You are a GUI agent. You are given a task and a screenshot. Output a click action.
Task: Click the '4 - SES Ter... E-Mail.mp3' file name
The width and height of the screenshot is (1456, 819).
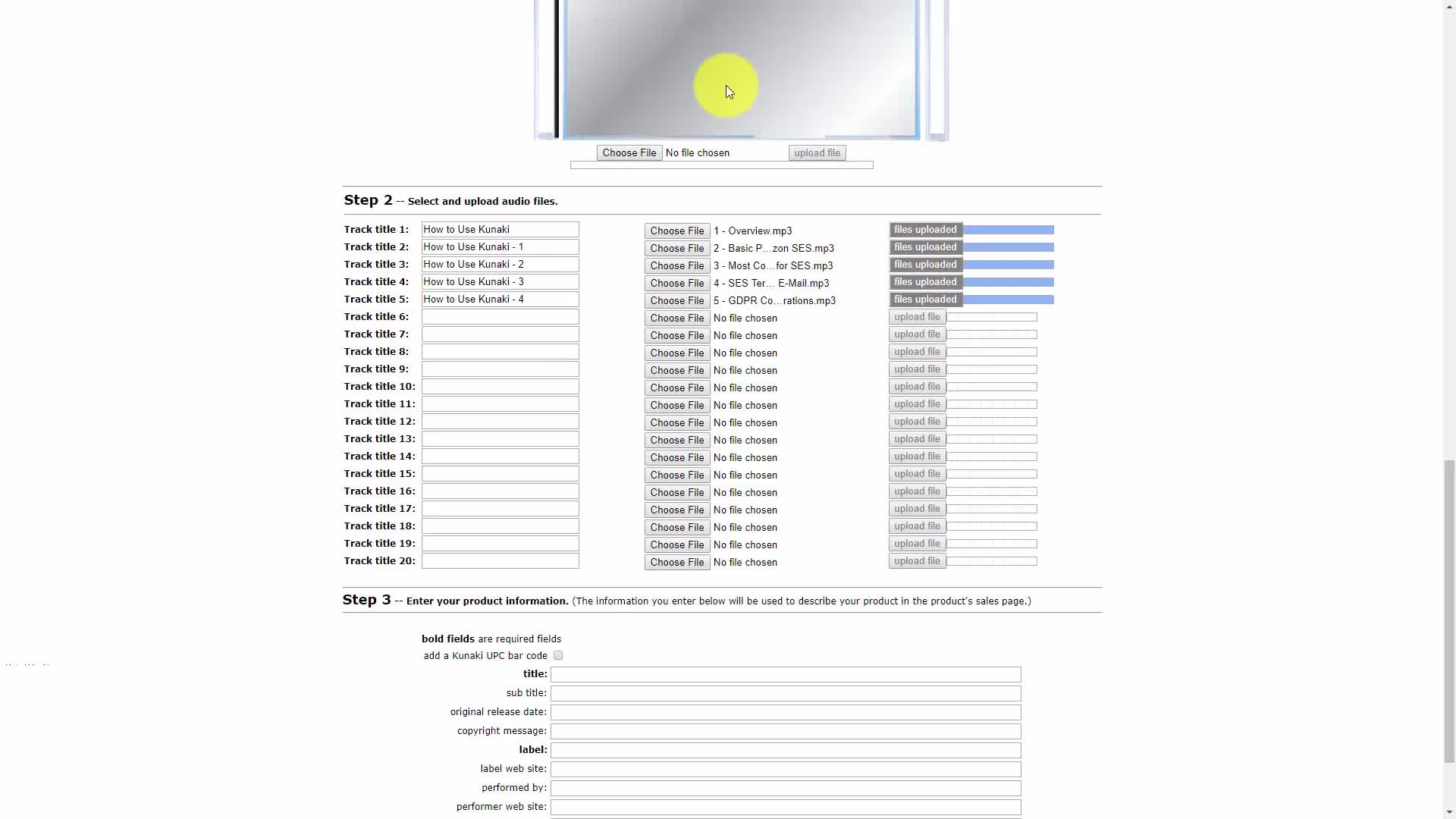tap(771, 283)
